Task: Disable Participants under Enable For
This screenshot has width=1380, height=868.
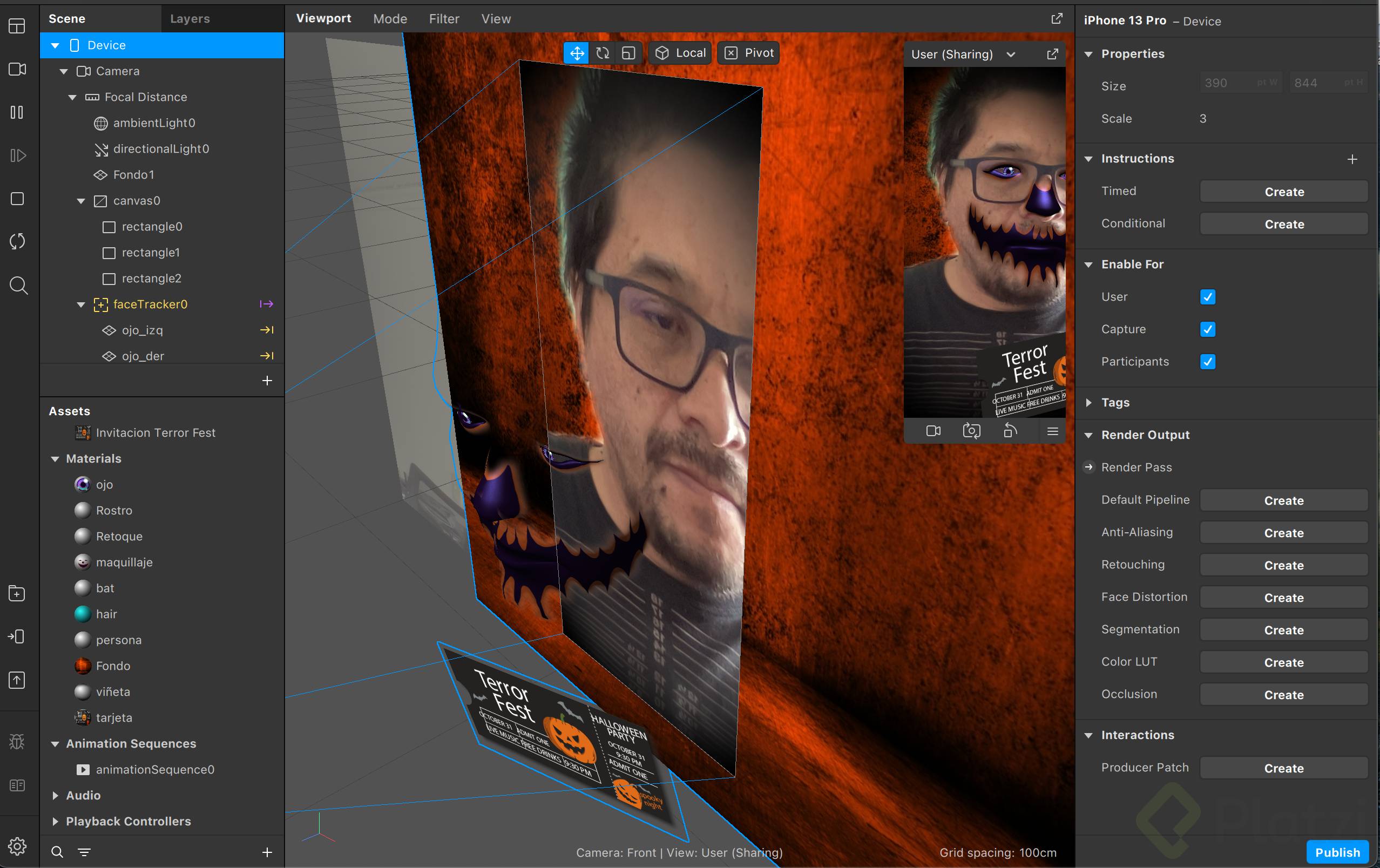Action: click(1208, 362)
